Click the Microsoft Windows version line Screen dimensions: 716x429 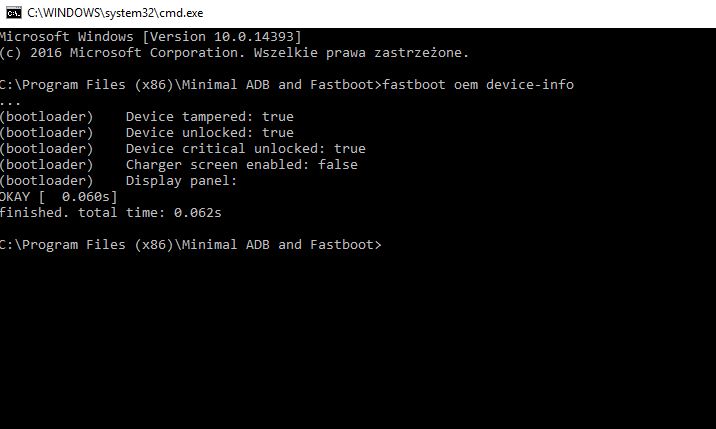(150, 36)
